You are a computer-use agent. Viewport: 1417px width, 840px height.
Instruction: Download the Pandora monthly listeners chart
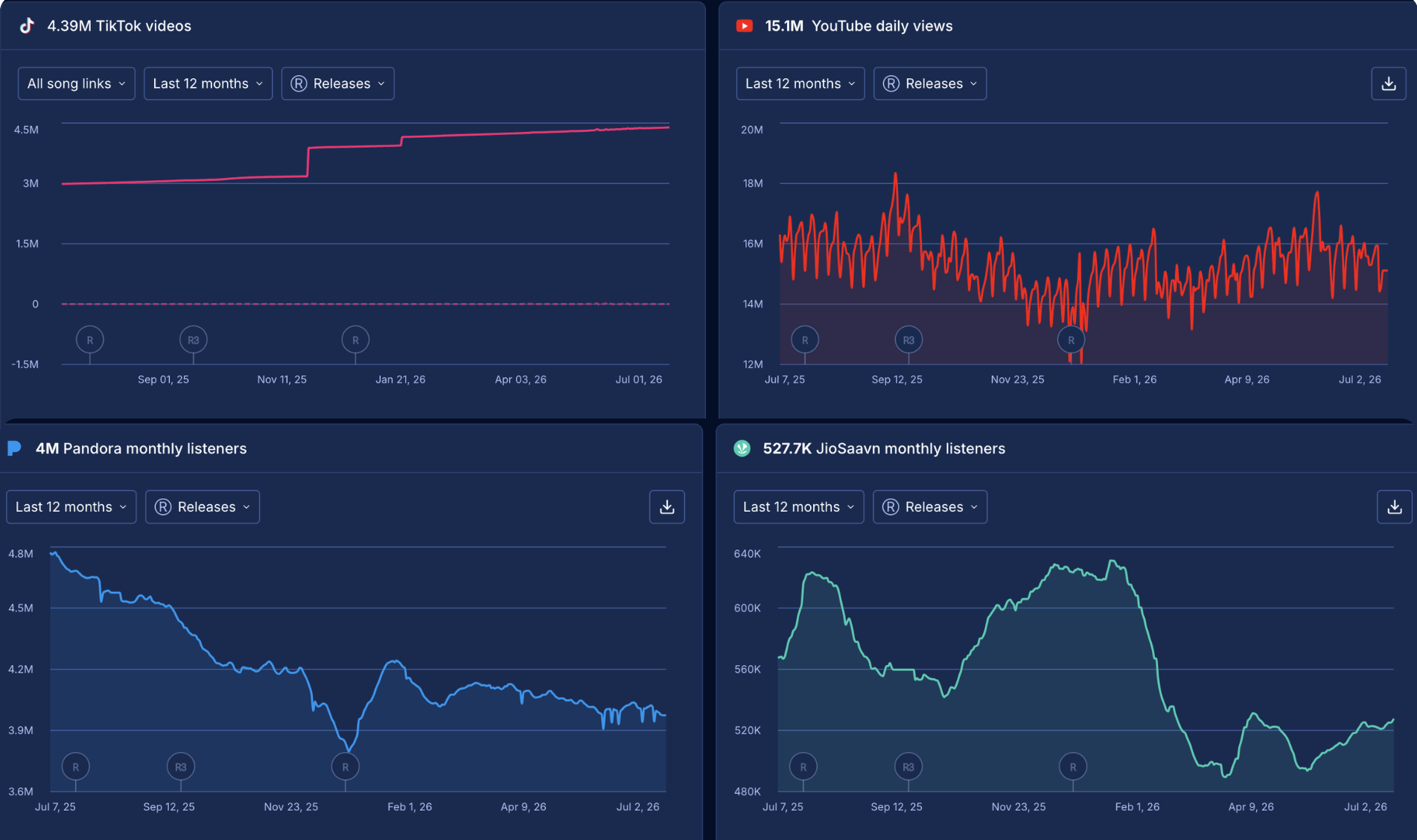coord(666,506)
